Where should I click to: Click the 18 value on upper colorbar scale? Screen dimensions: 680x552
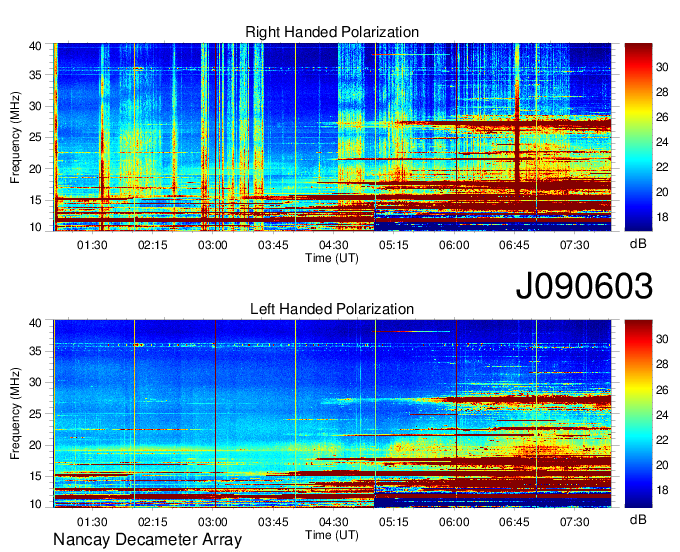662,217
